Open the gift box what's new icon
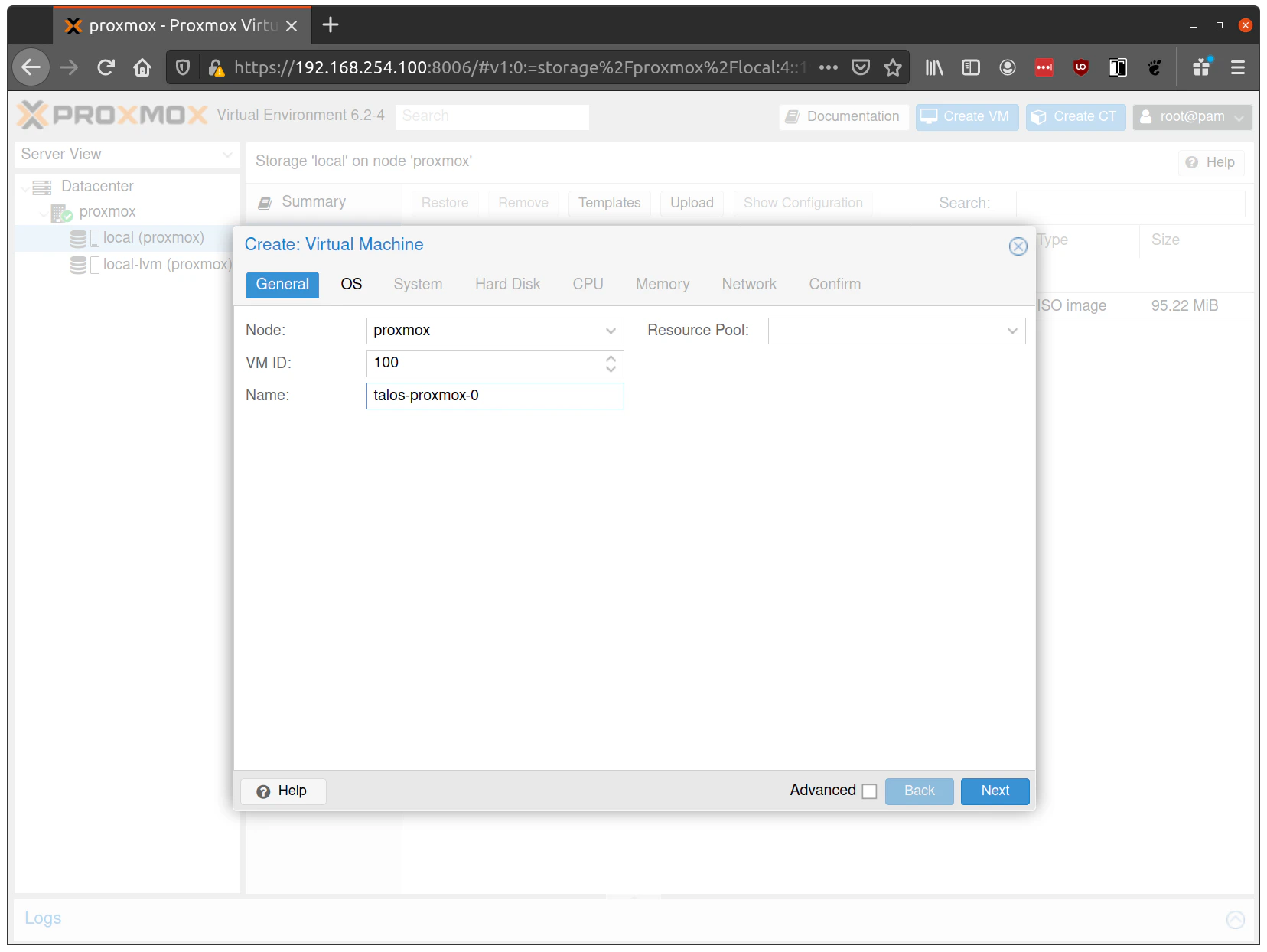The image size is (1267, 952). point(1202,67)
